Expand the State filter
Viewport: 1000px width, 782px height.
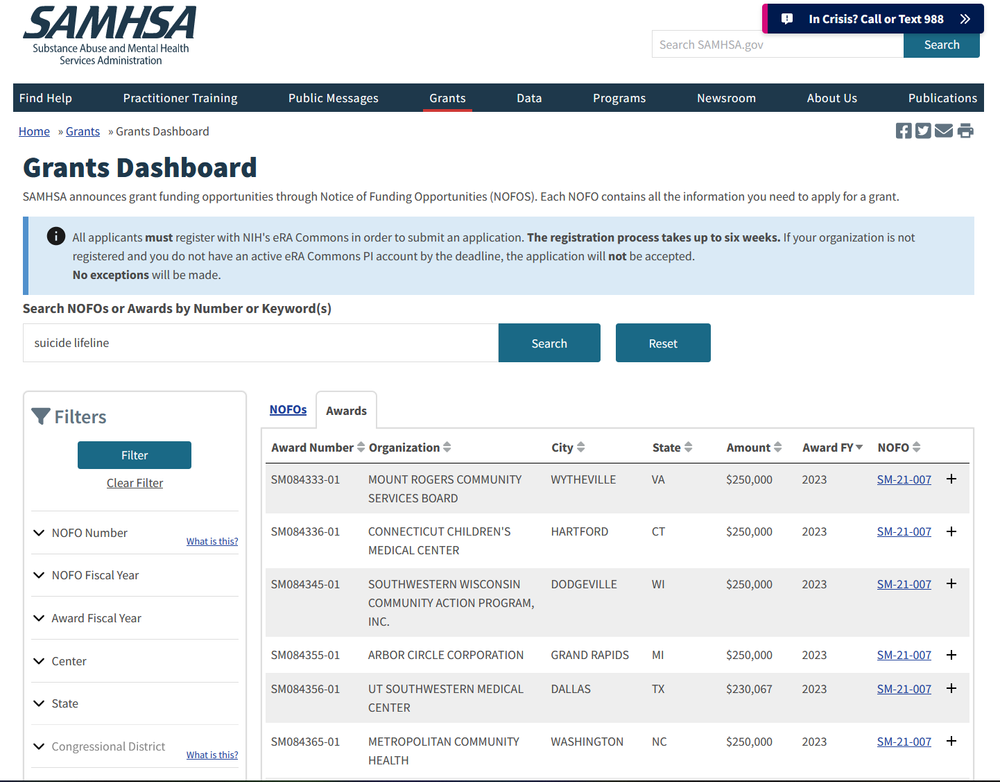pos(55,704)
